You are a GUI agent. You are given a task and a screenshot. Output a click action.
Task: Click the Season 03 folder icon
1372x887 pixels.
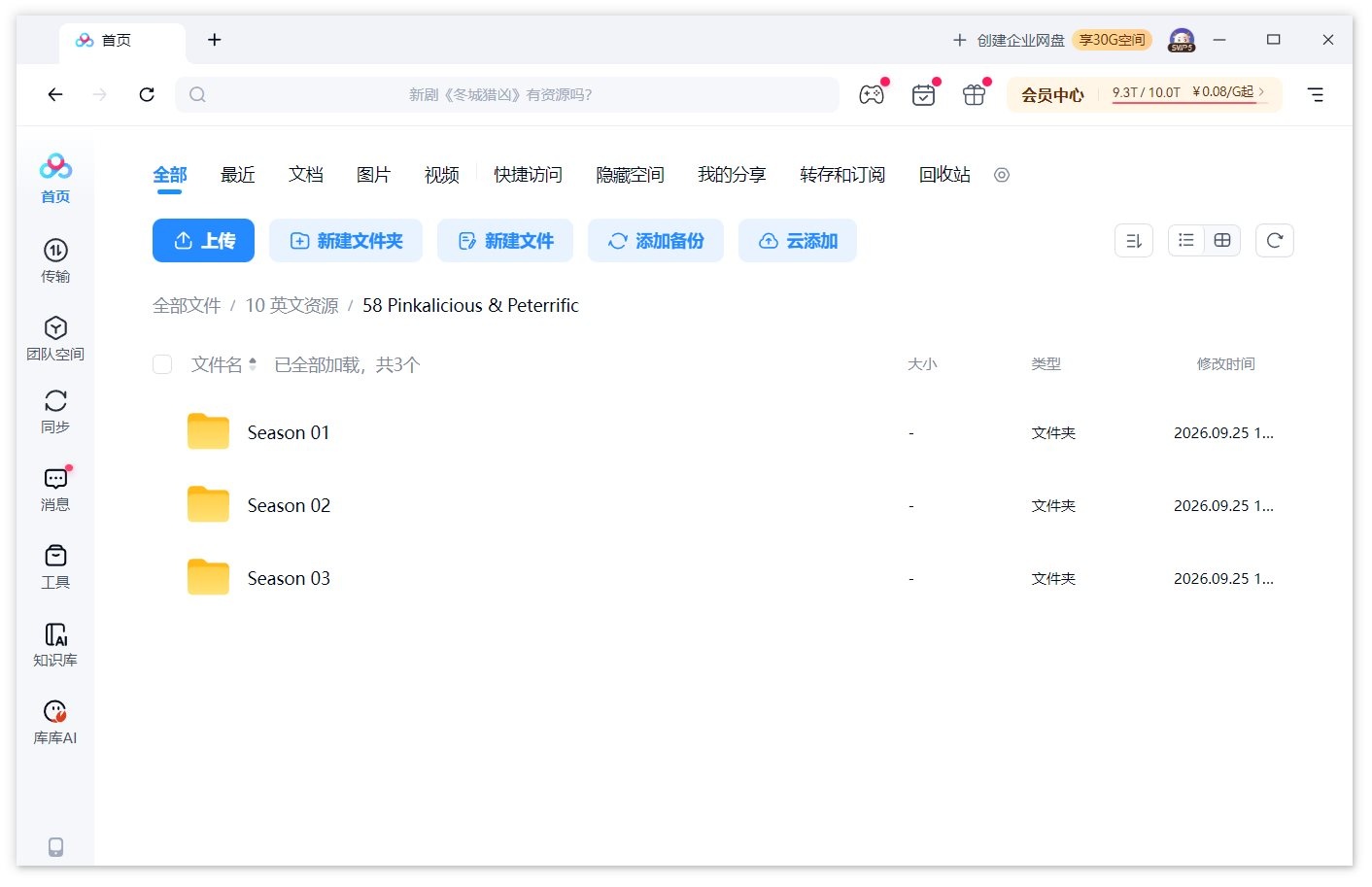click(208, 577)
